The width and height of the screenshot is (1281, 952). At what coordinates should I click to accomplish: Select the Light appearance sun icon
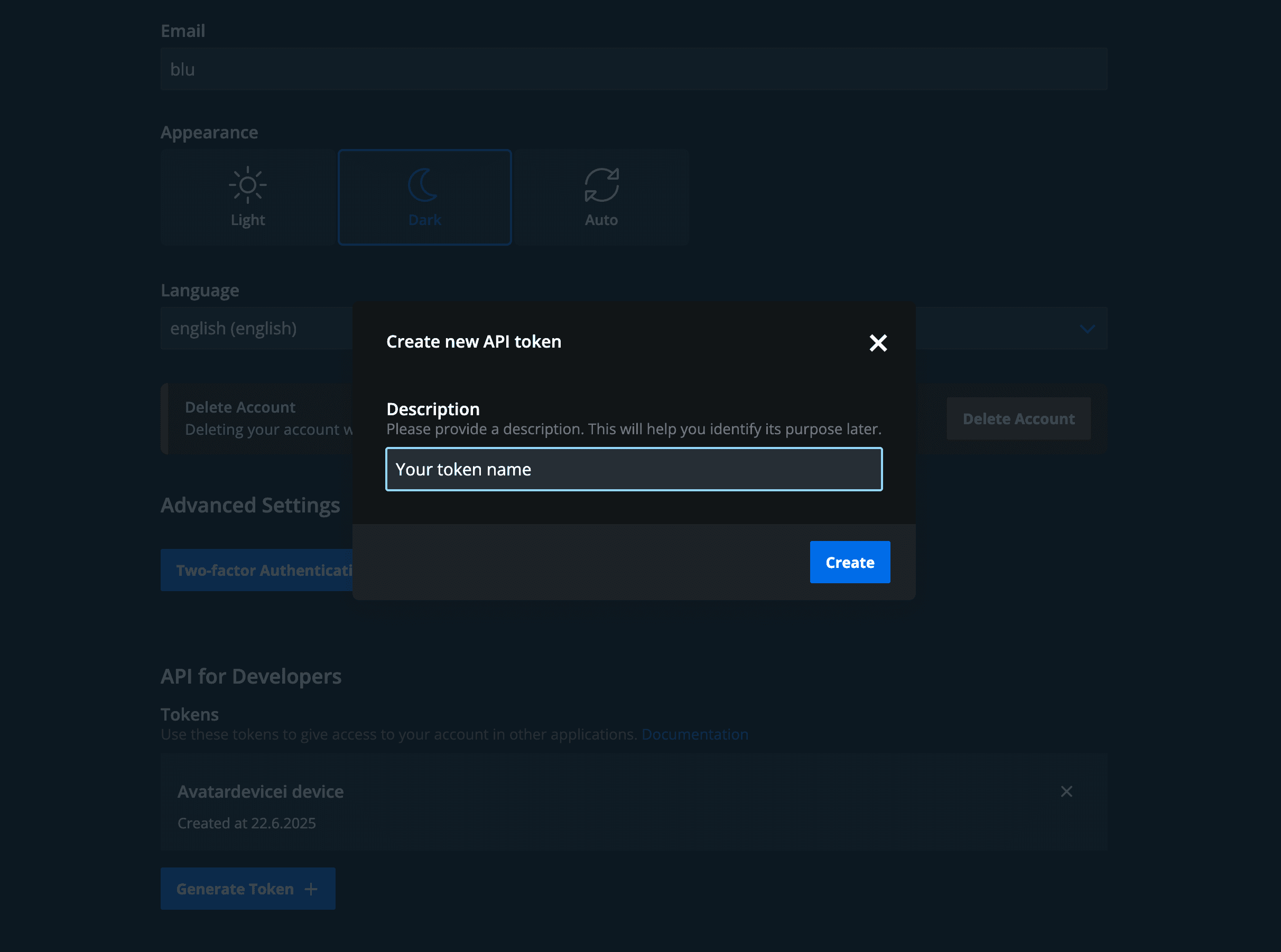247,185
